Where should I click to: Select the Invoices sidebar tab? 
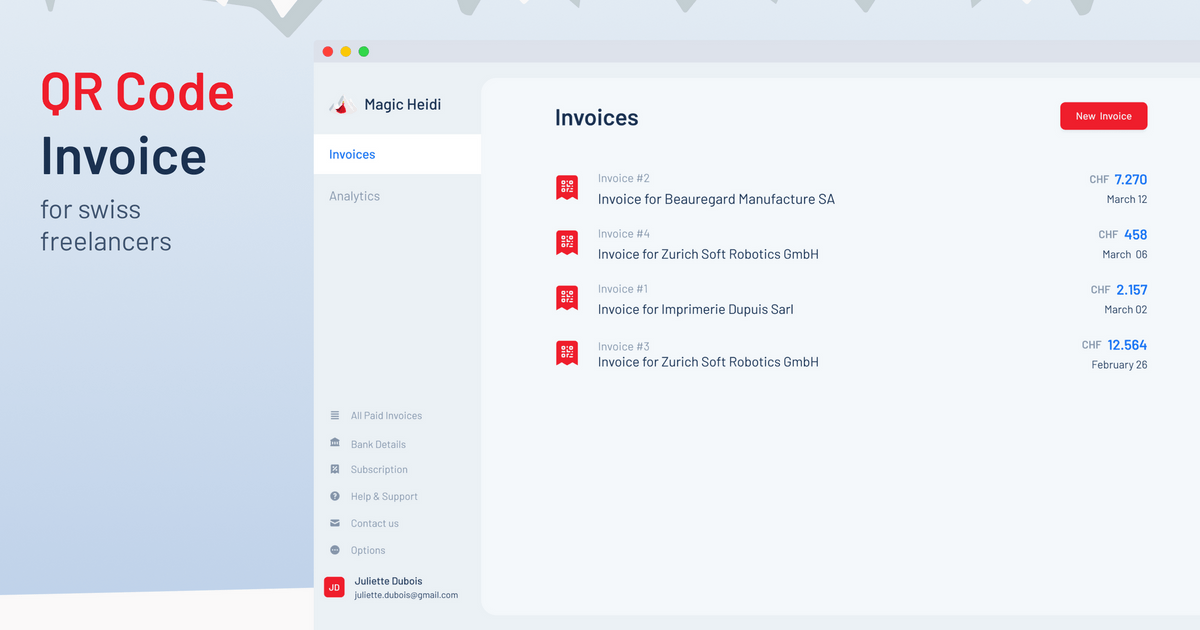pos(352,155)
